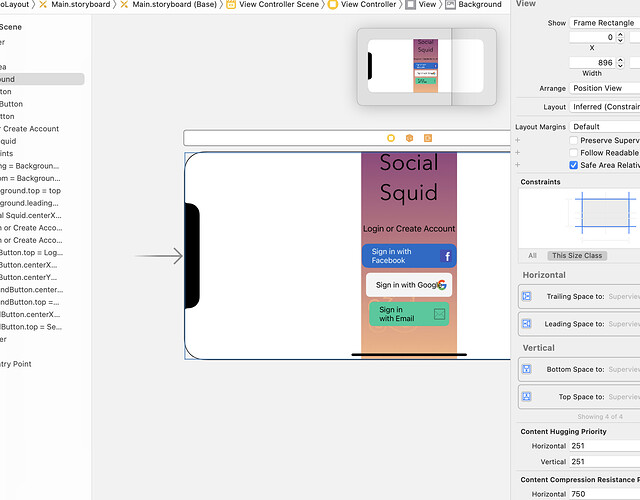Select This Size Class constraints tab
Screen dimensions: 640x500
point(577,256)
